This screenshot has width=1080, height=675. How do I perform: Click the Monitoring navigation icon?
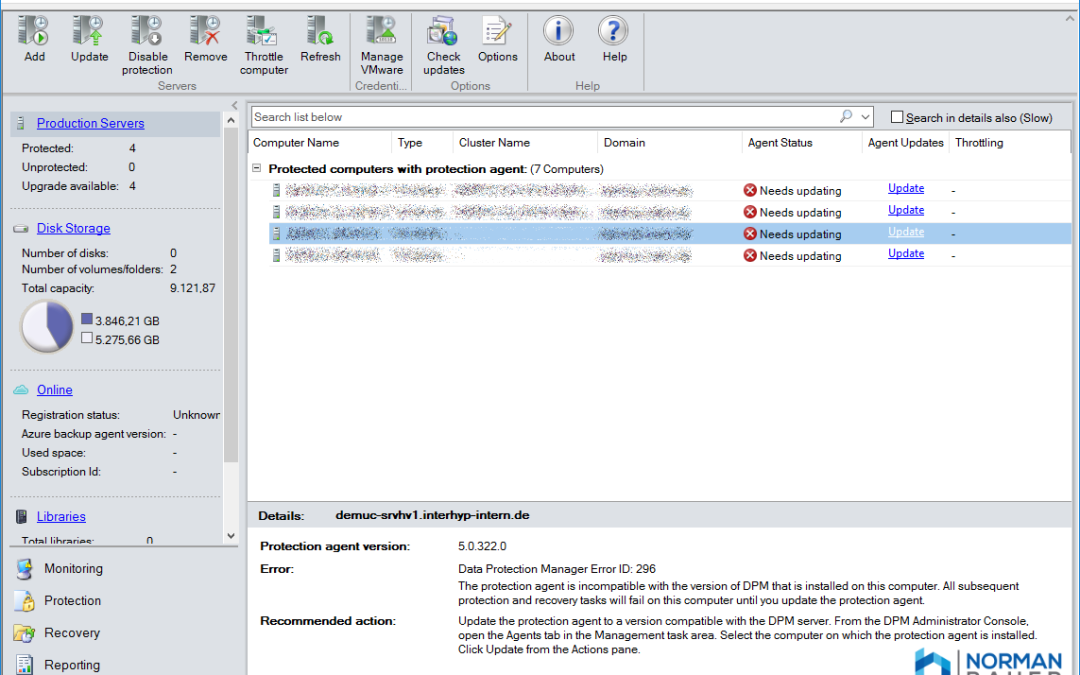coord(25,569)
